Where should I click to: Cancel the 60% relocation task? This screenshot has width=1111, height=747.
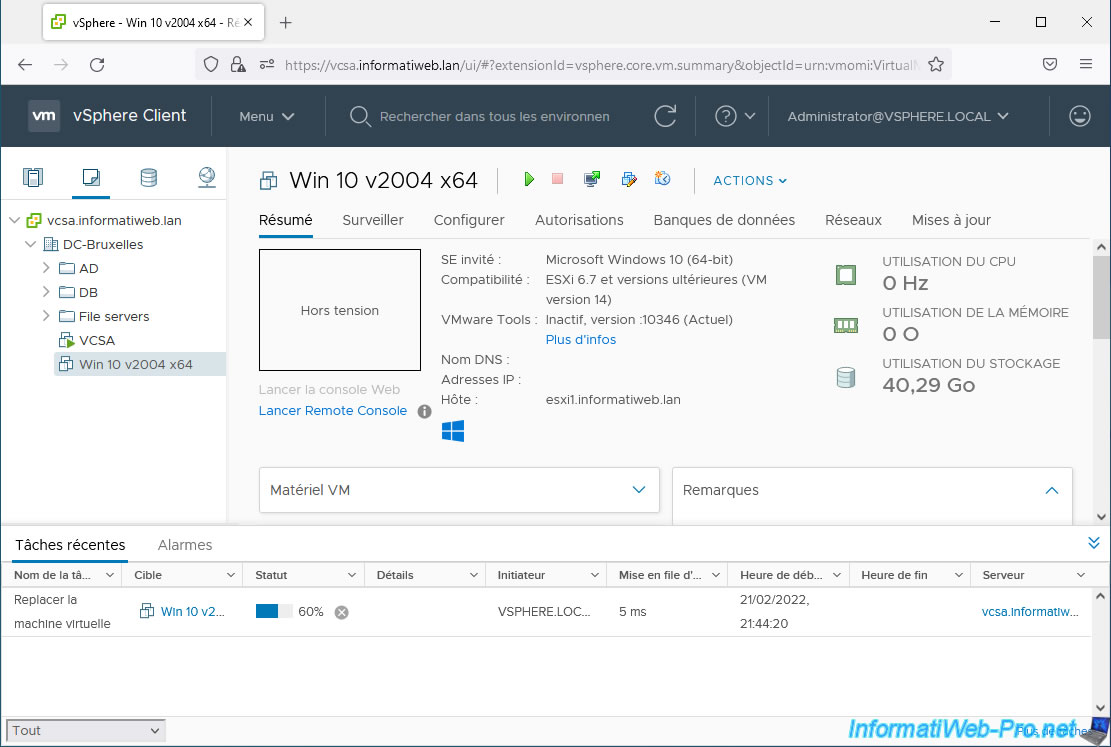click(341, 612)
